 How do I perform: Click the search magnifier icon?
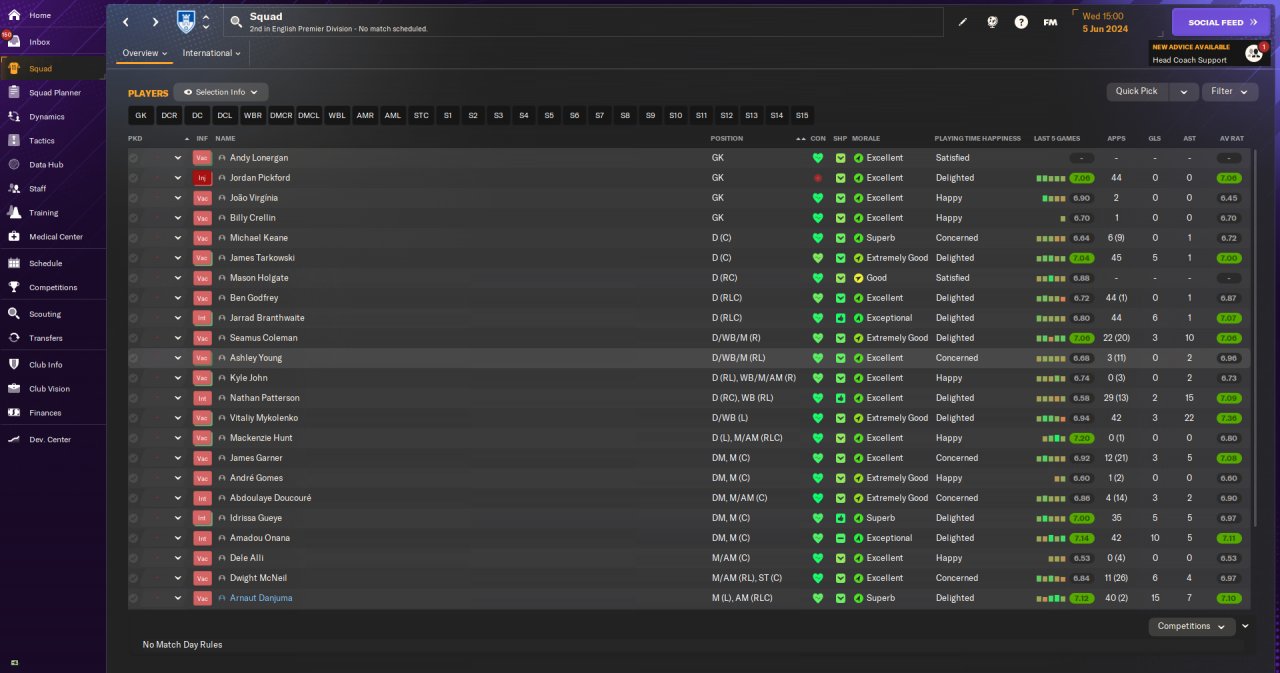[235, 21]
